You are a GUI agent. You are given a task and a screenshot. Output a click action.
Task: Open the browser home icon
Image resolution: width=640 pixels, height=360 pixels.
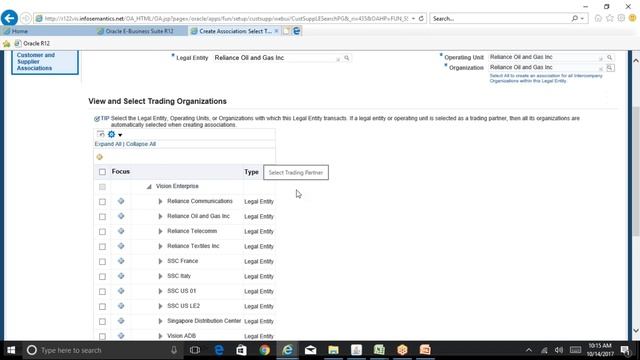pos(598,18)
